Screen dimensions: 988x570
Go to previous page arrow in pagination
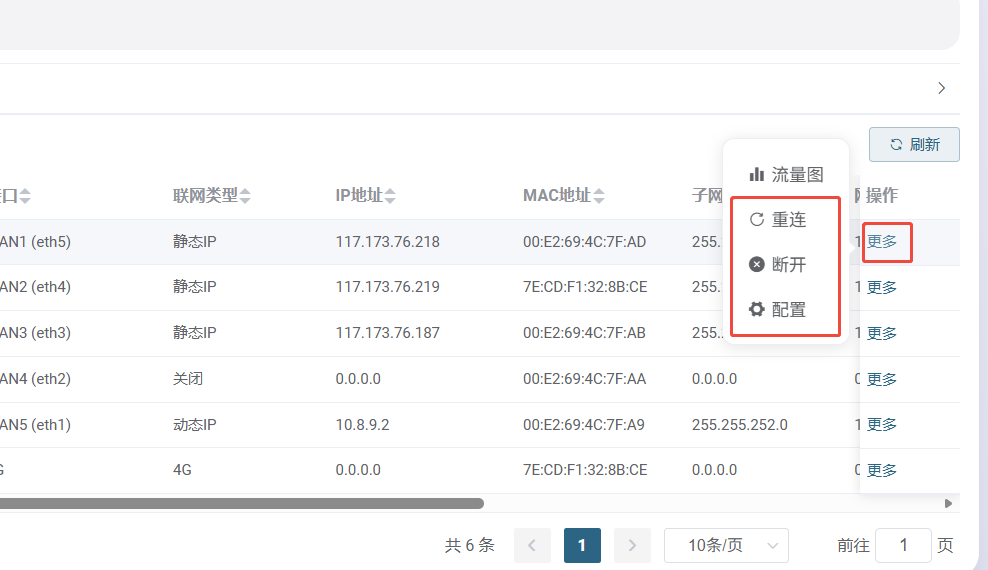tap(532, 546)
